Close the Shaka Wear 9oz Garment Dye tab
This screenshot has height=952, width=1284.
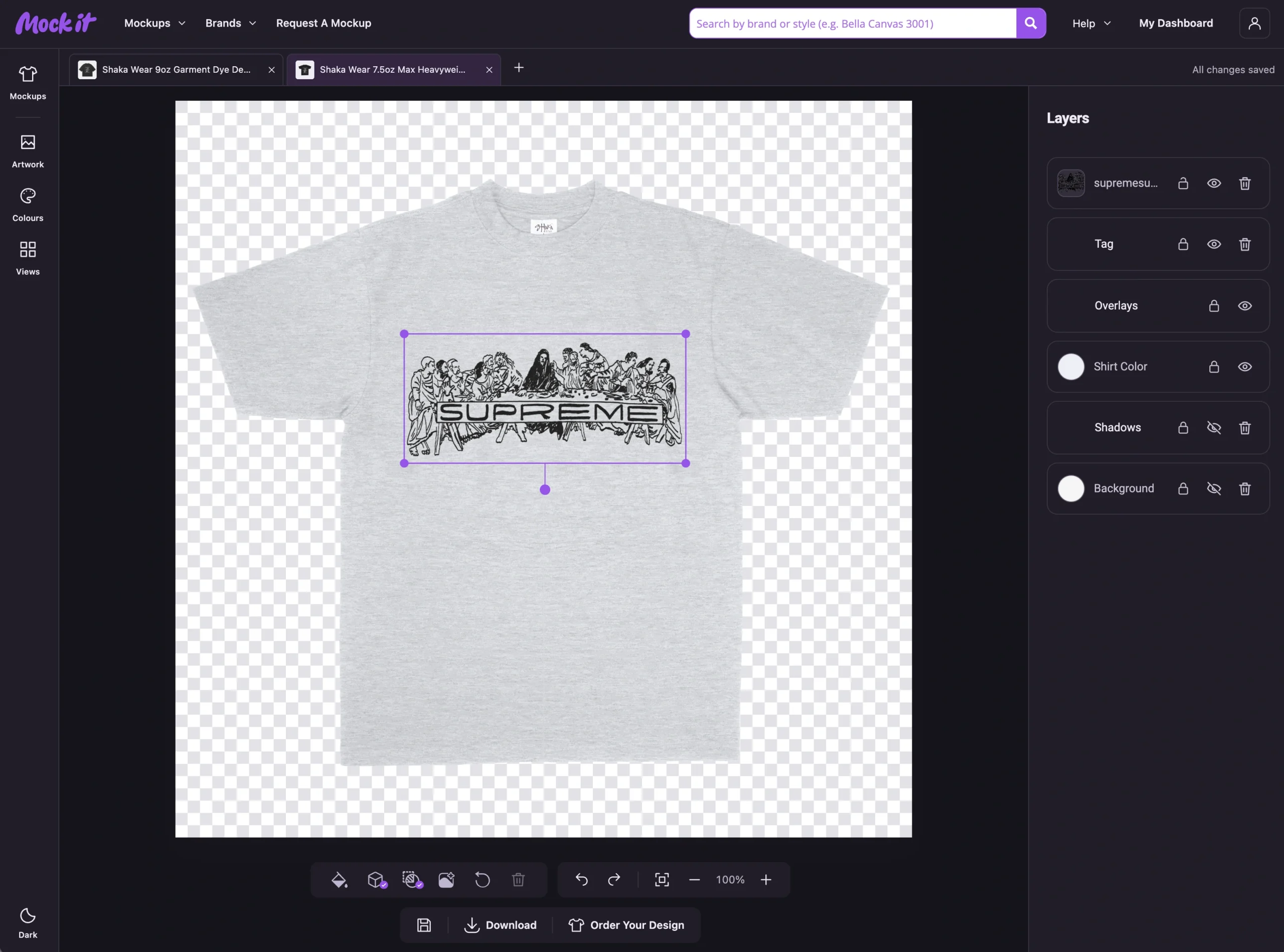(271, 70)
